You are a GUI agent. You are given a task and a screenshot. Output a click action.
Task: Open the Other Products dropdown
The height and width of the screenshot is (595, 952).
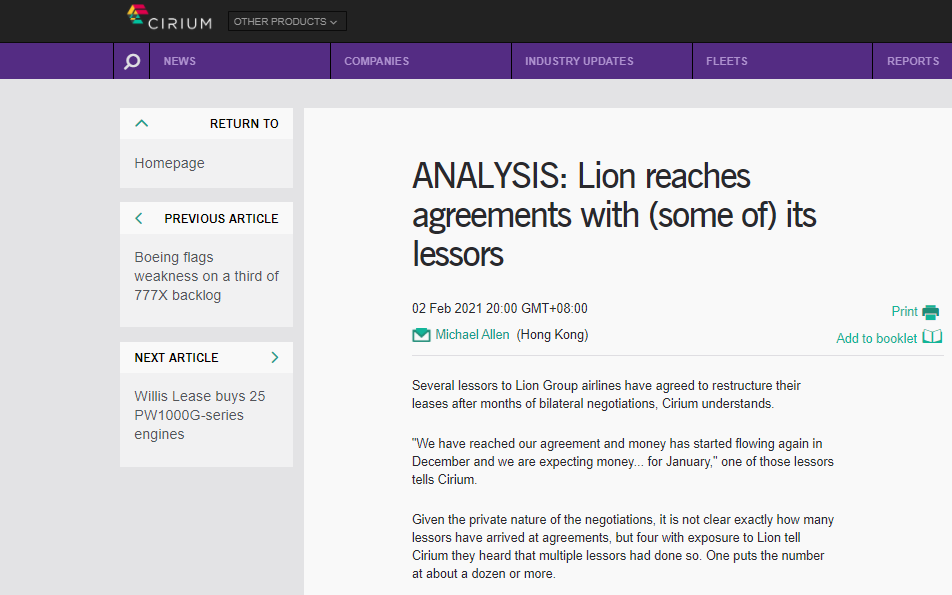click(287, 21)
